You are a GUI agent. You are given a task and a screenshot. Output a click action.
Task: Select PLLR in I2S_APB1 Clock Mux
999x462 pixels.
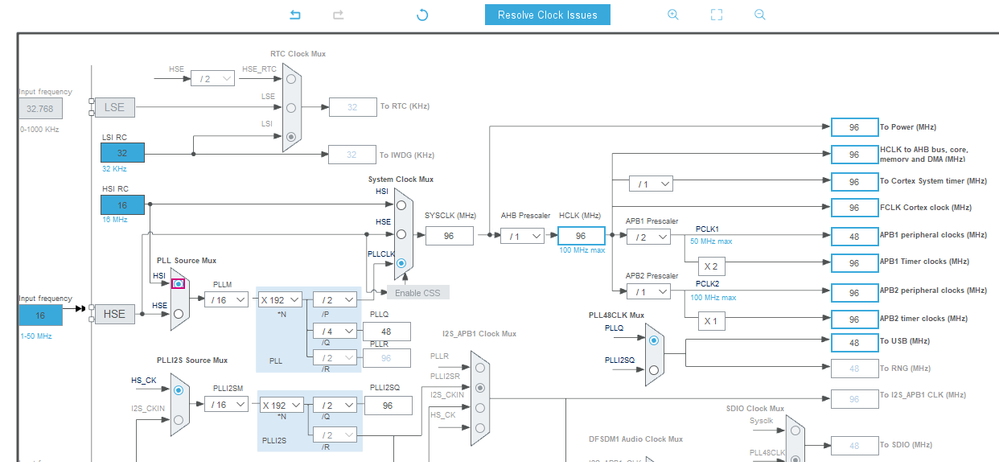coord(480,367)
